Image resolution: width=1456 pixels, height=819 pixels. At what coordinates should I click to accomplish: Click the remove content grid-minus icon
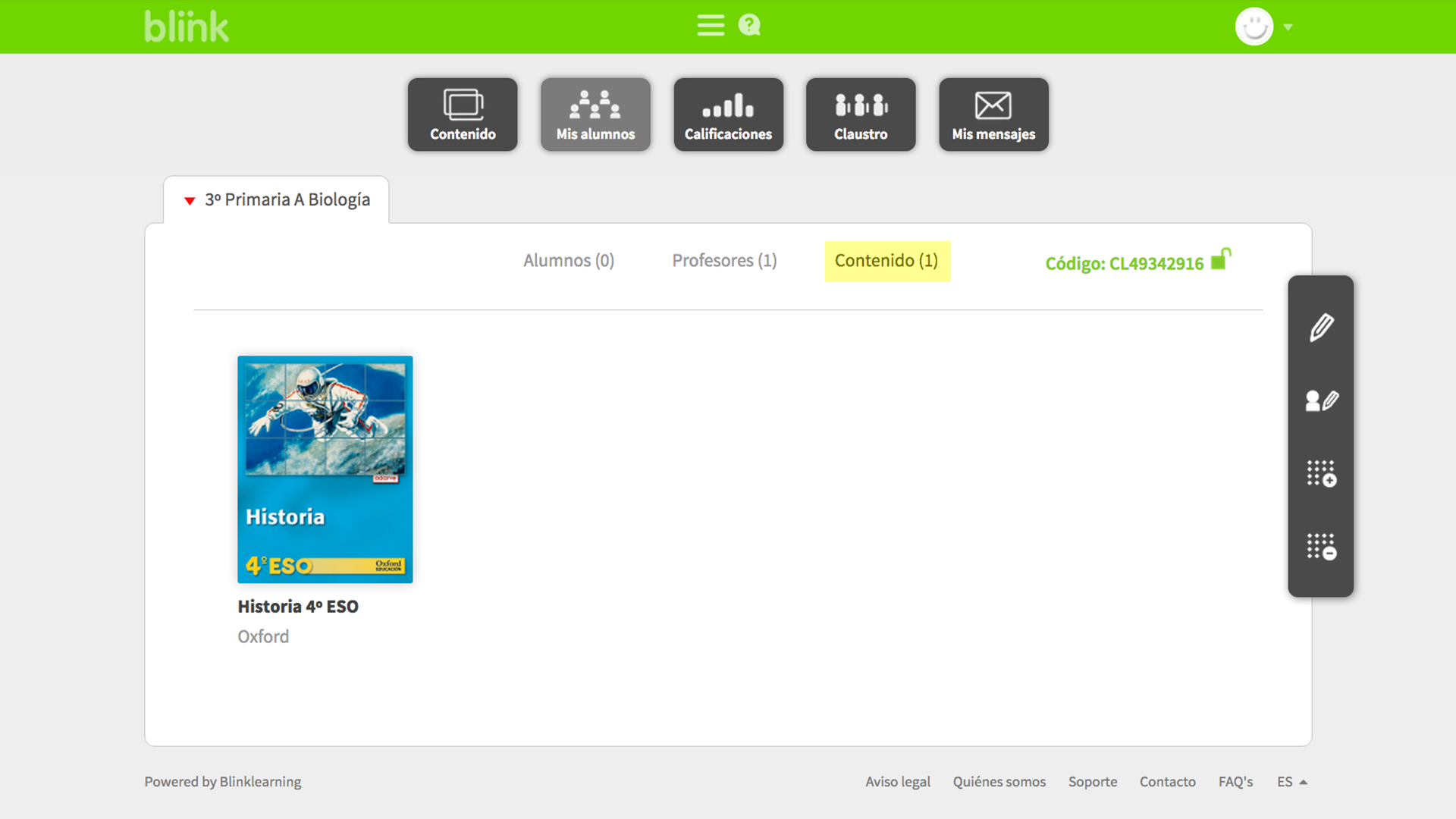(x=1321, y=546)
